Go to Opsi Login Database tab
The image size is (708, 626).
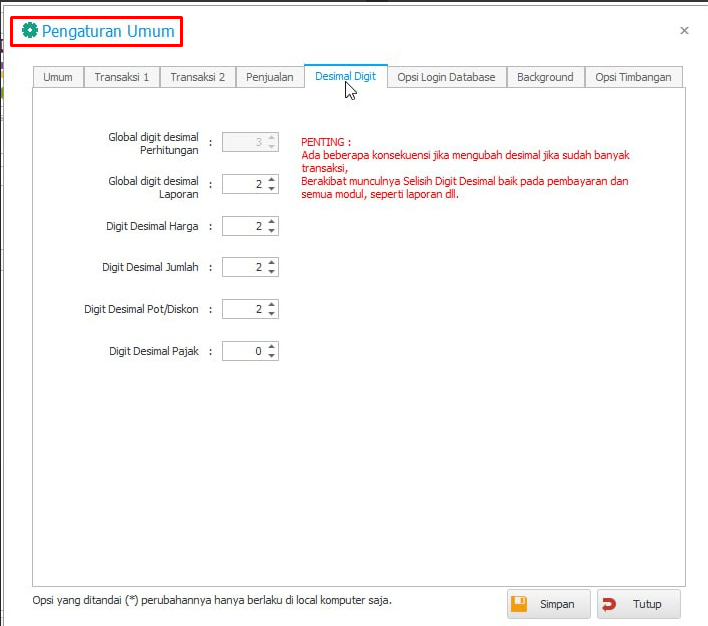446,77
